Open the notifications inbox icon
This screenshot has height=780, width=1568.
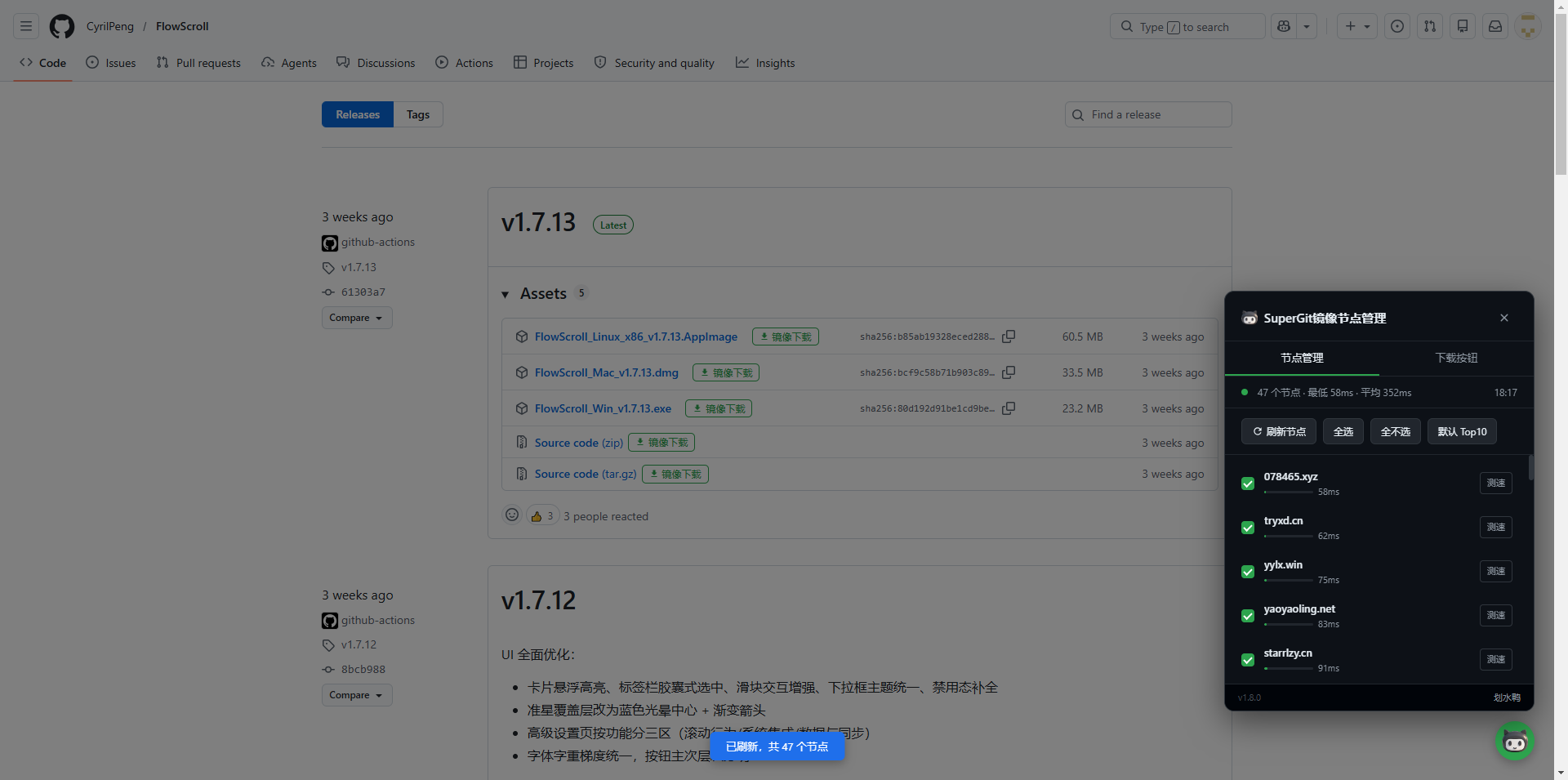[1495, 26]
